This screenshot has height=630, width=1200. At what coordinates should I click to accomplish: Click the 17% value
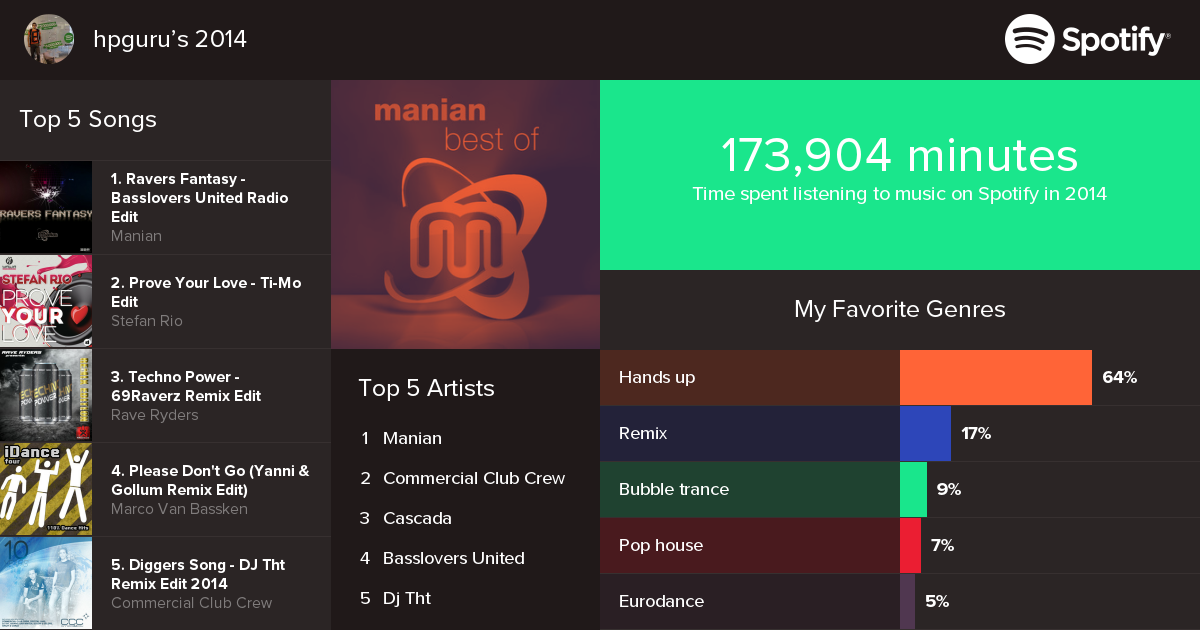(976, 434)
